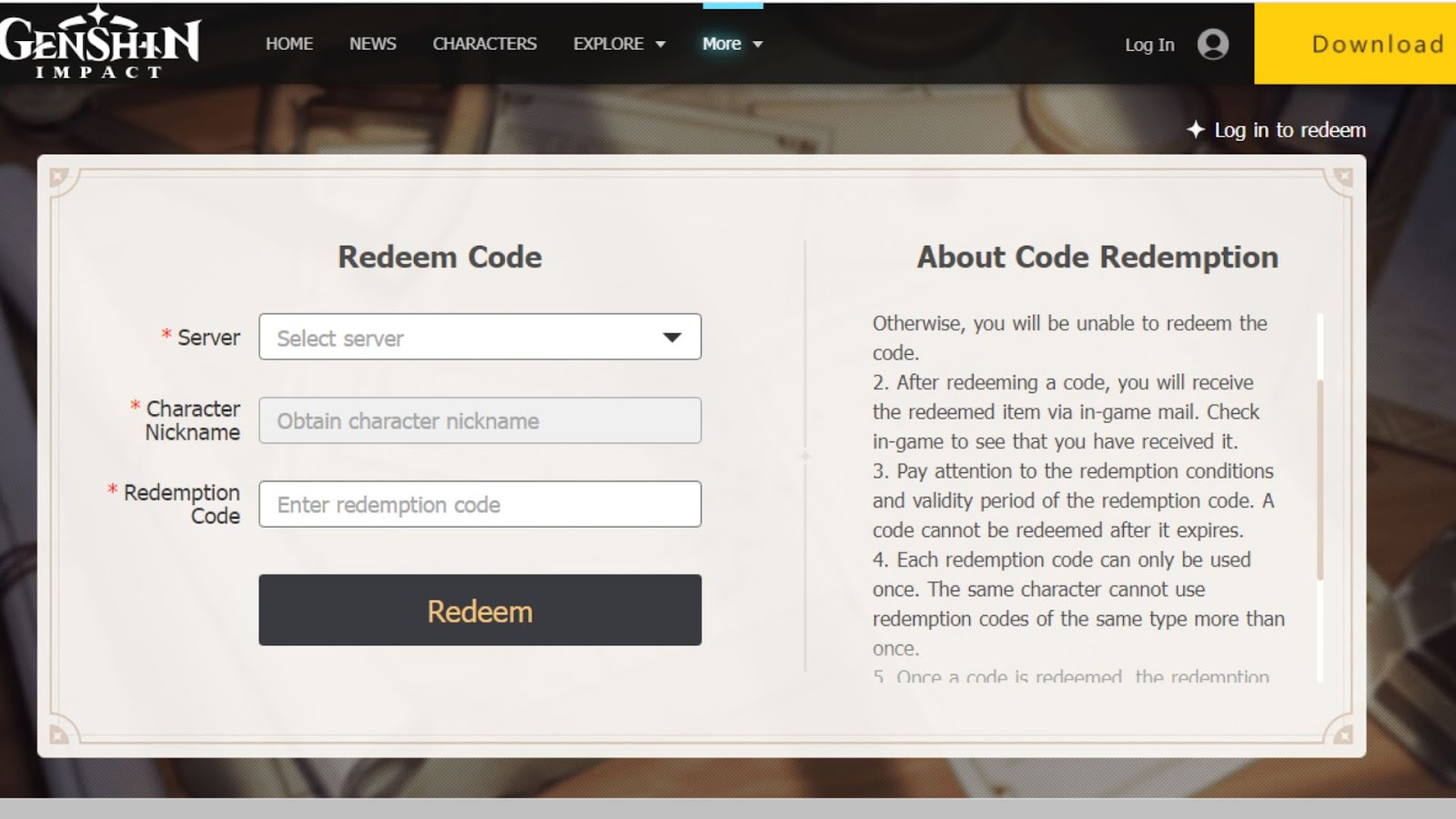1456x819 pixels.
Task: Click the About Code Redemption scrollbar
Action: 1319,480
